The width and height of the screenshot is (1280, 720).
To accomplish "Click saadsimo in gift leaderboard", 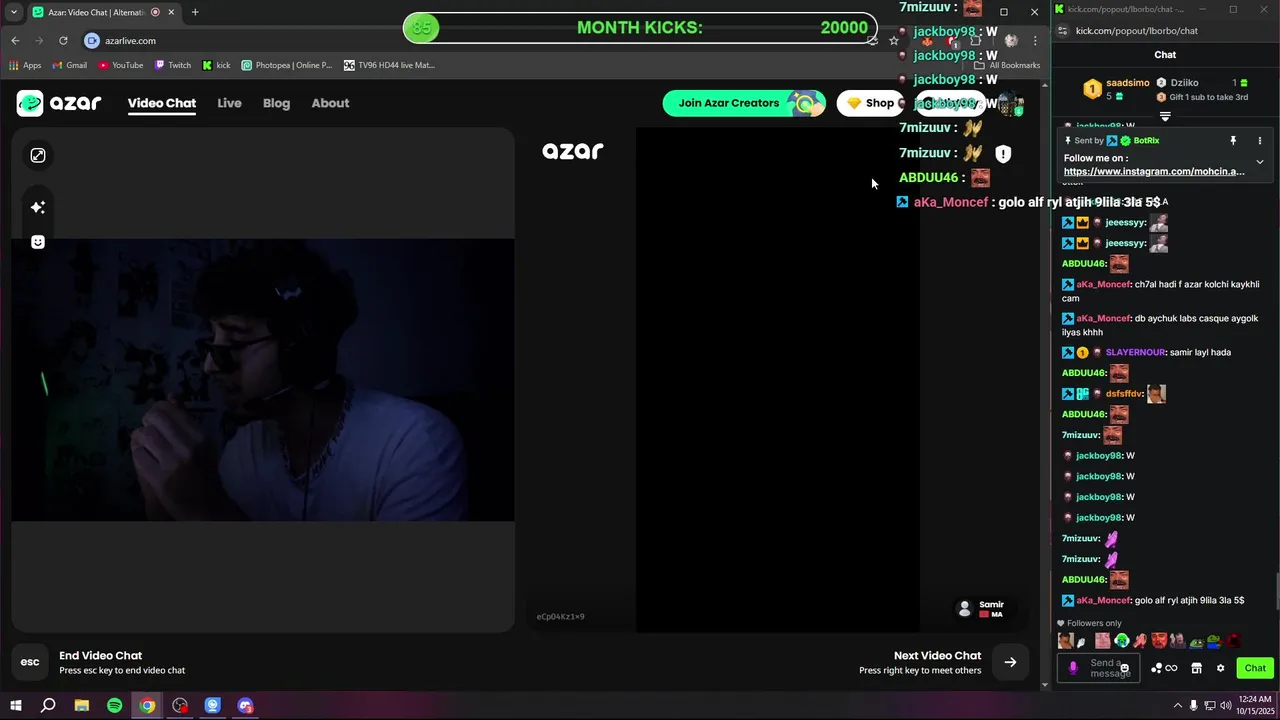I will (x=1128, y=83).
